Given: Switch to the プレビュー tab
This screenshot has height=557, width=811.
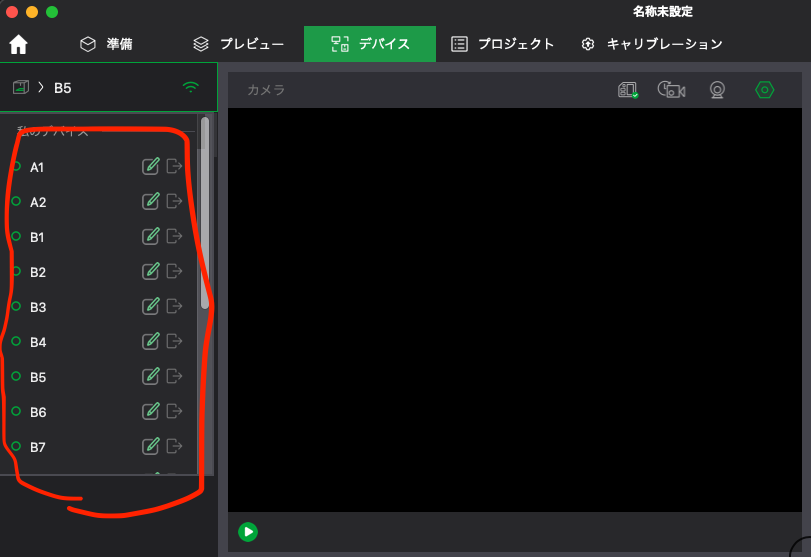Looking at the screenshot, I should 238,44.
